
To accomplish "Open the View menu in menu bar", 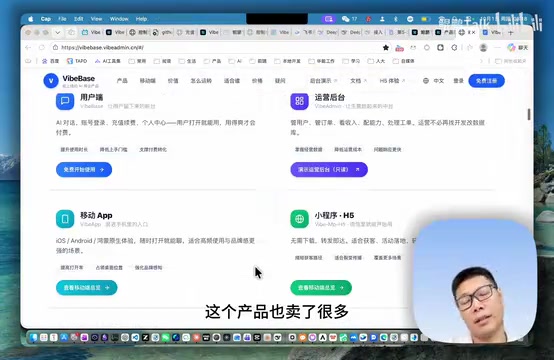I will [96, 19].
